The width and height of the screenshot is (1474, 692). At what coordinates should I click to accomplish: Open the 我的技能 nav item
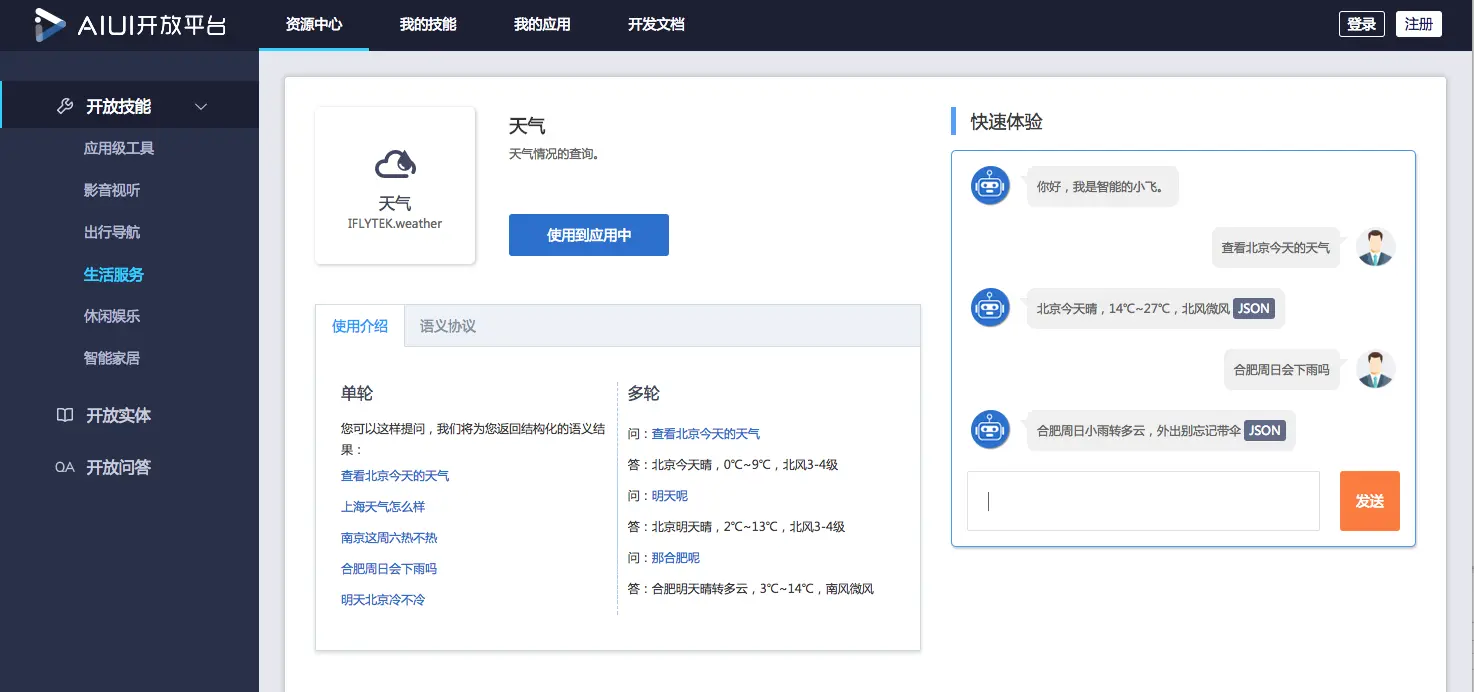(x=428, y=25)
